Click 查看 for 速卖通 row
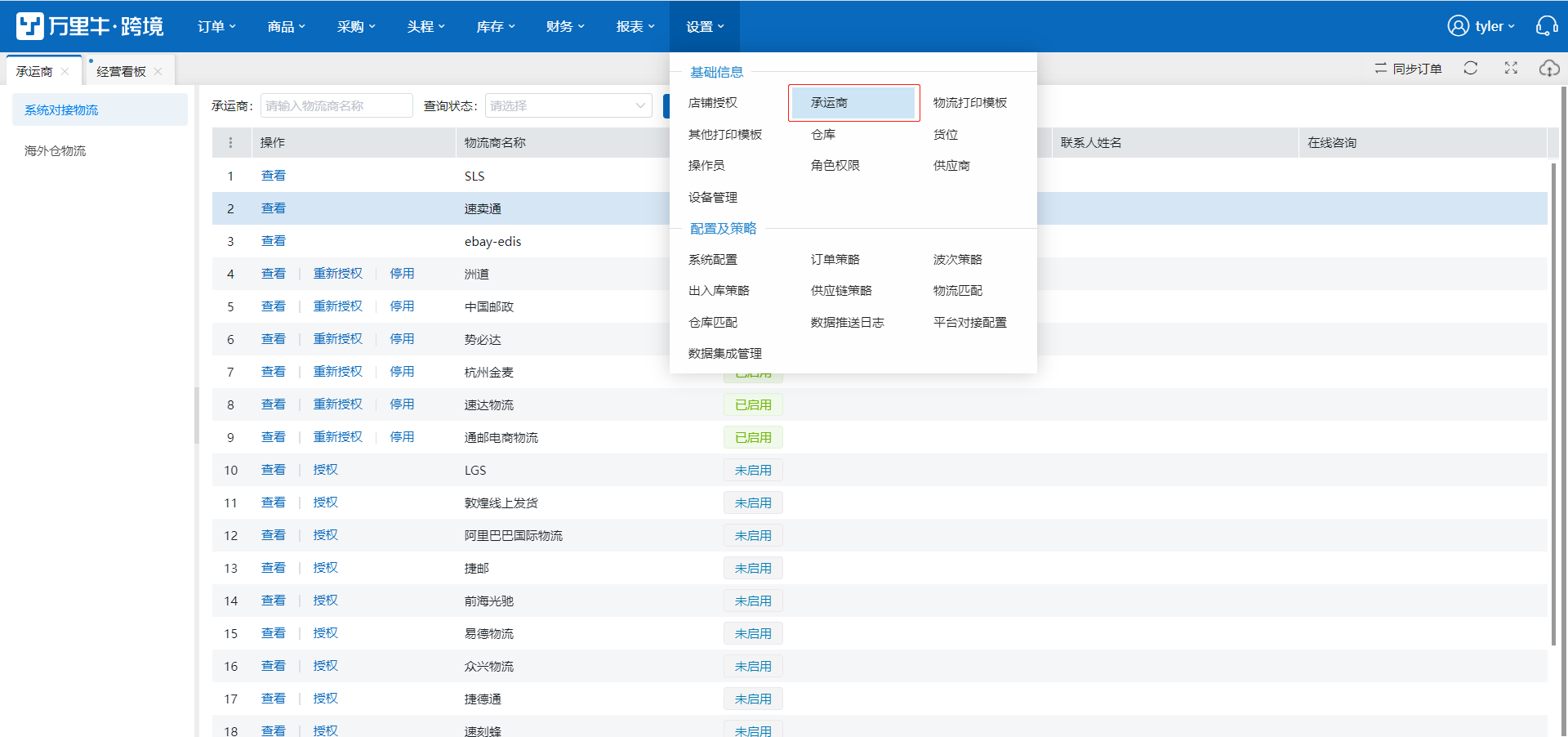Screen dimensions: 1568x737 click(274, 208)
